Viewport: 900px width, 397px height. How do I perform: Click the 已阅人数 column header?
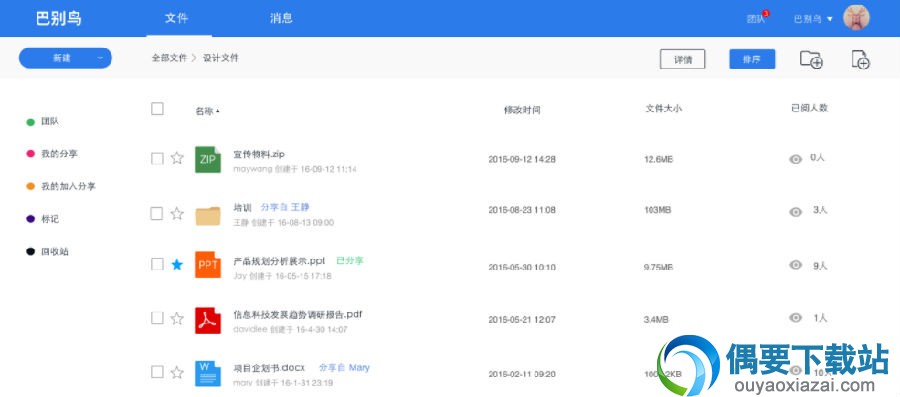[809, 107]
